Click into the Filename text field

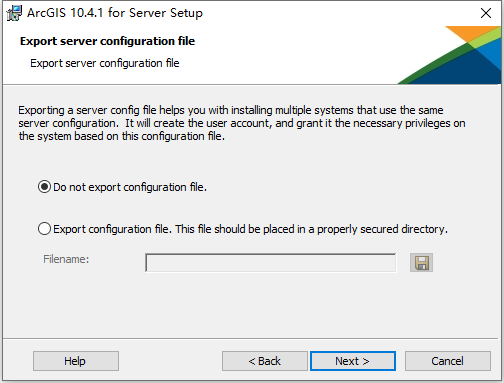(x=271, y=263)
